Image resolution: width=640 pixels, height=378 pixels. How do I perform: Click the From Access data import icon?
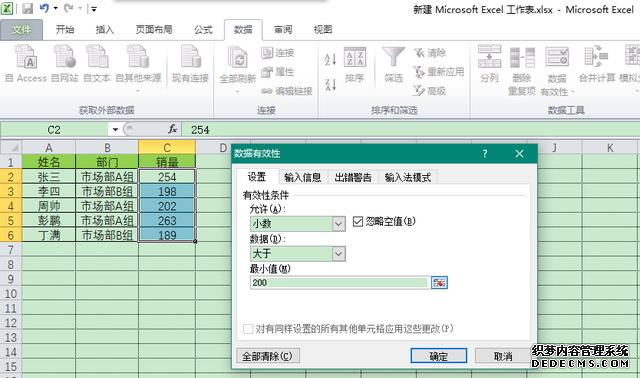(x=26, y=57)
